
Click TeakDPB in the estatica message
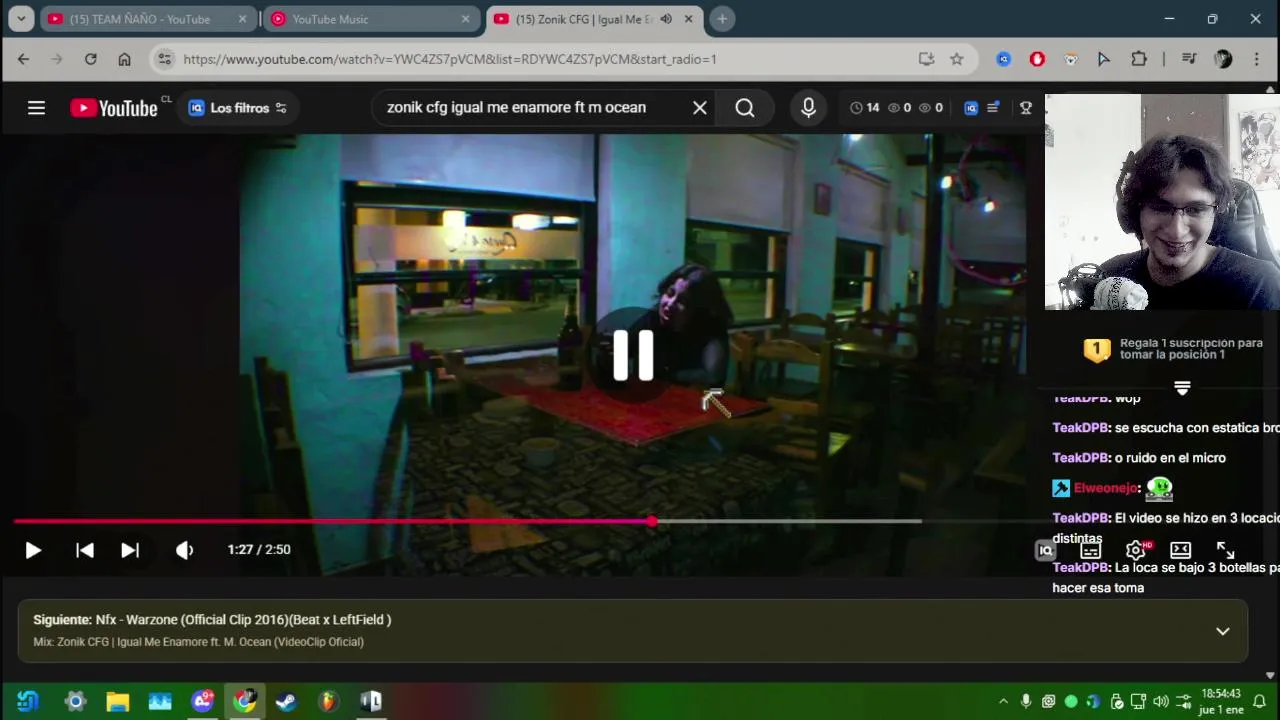[x=1080, y=428]
